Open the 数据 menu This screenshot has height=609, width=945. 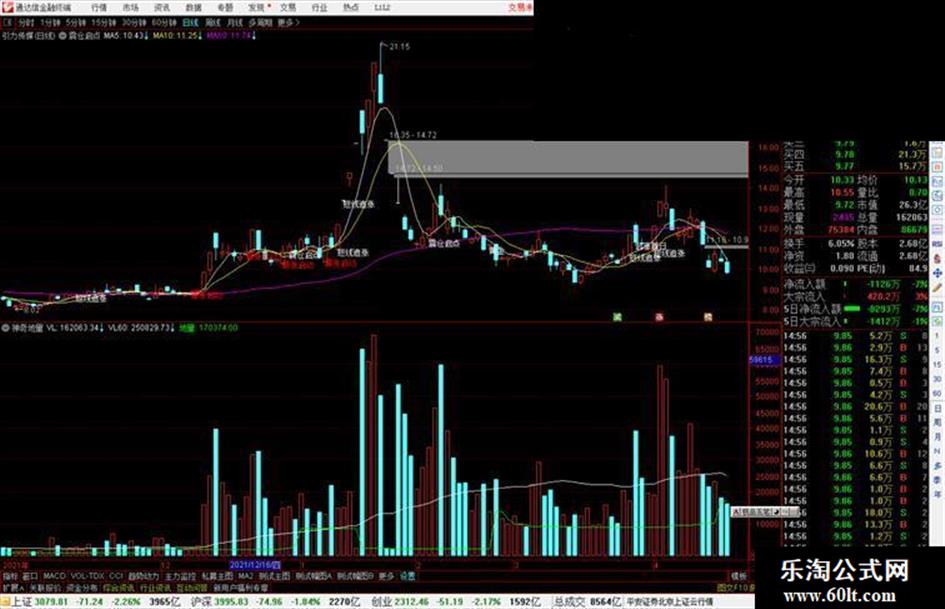[193, 7]
